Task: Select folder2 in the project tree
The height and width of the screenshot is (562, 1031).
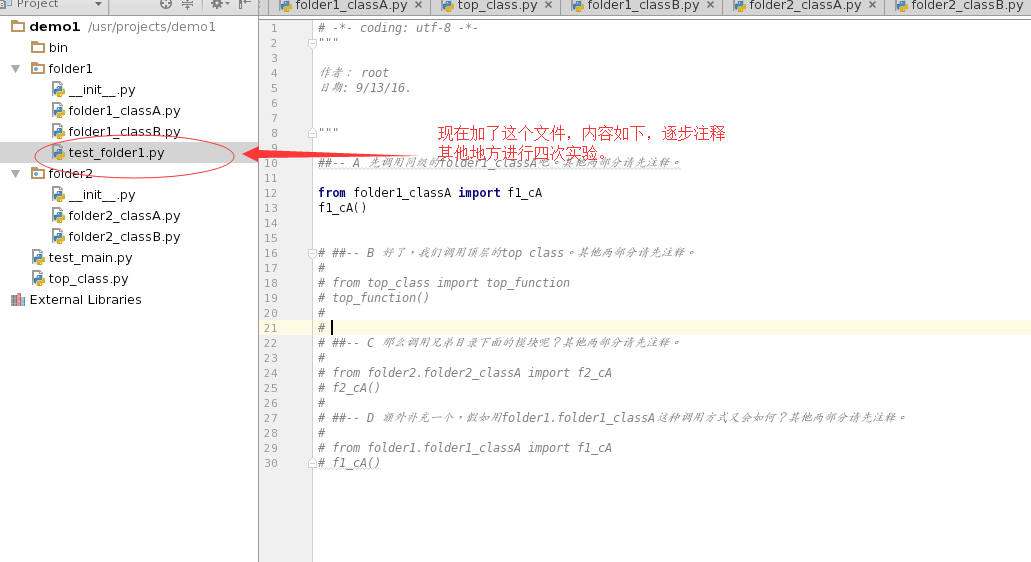Action: coord(62,174)
